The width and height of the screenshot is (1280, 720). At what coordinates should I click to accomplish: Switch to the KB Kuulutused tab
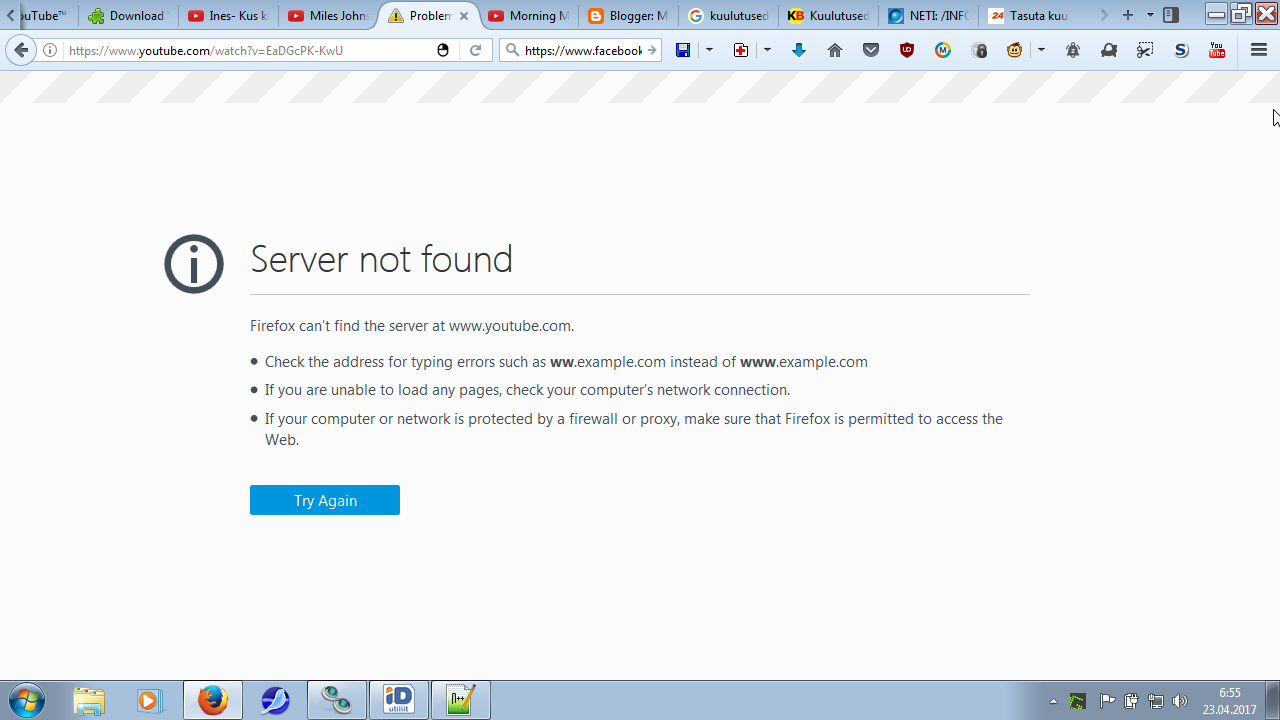(x=828, y=16)
